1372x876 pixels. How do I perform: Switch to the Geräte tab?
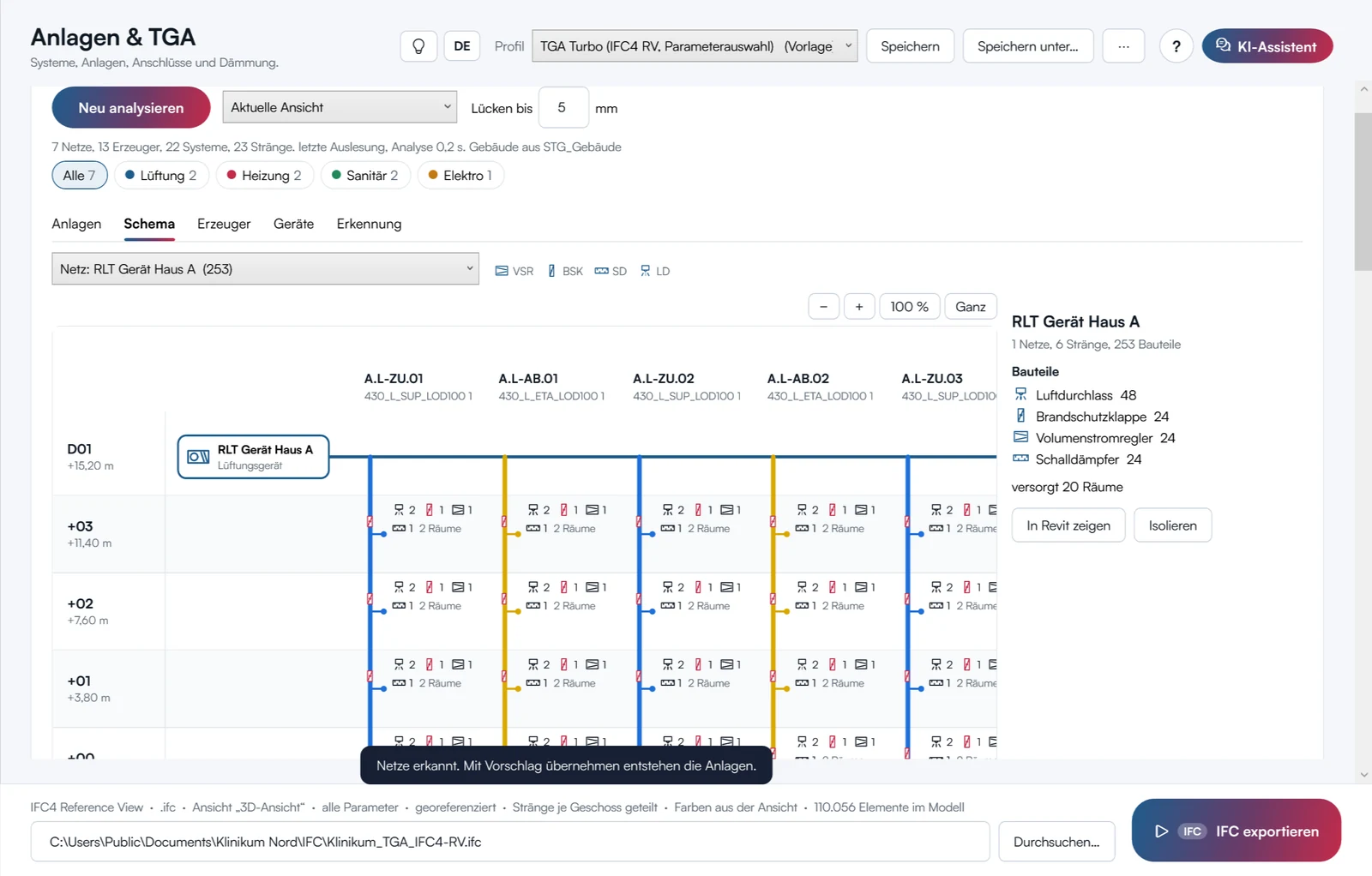pyautogui.click(x=293, y=224)
